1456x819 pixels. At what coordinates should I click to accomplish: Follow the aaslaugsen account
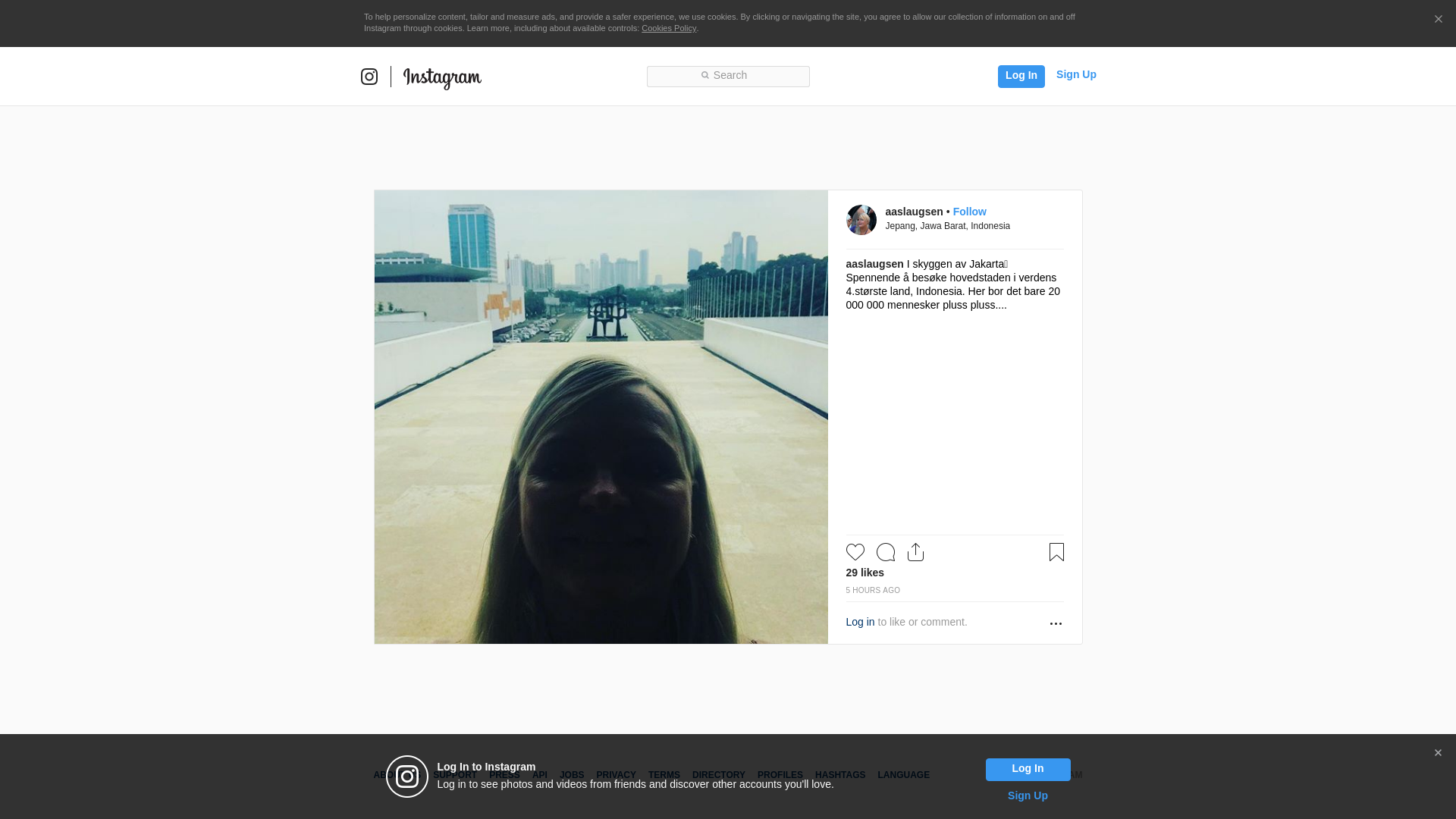click(969, 212)
